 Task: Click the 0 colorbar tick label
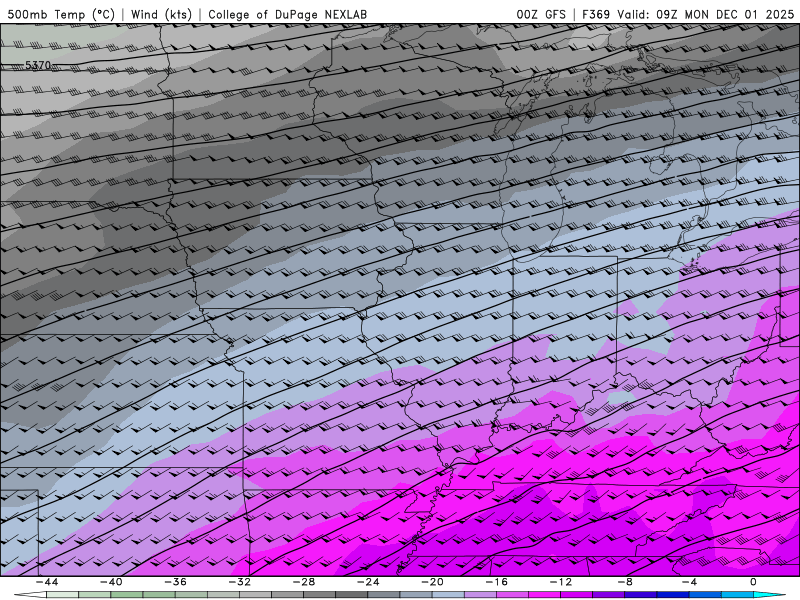point(754,582)
